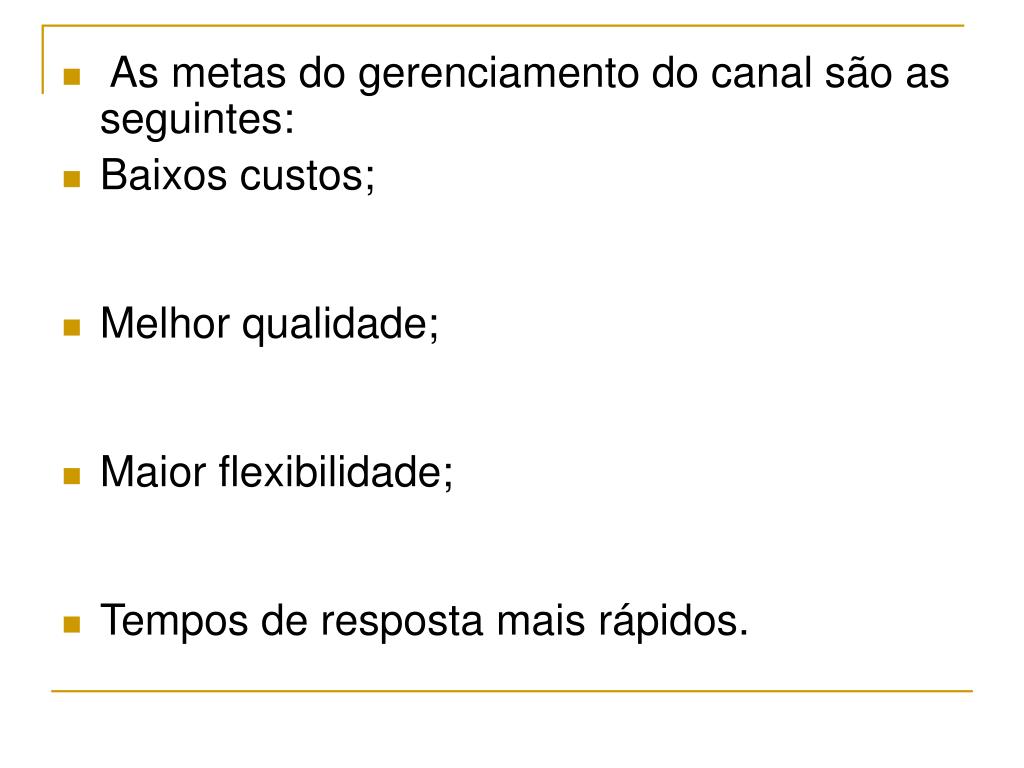The height and width of the screenshot is (768, 1024).
Task: Select the word "flexibilidade;"
Action: pyautogui.click(x=336, y=472)
